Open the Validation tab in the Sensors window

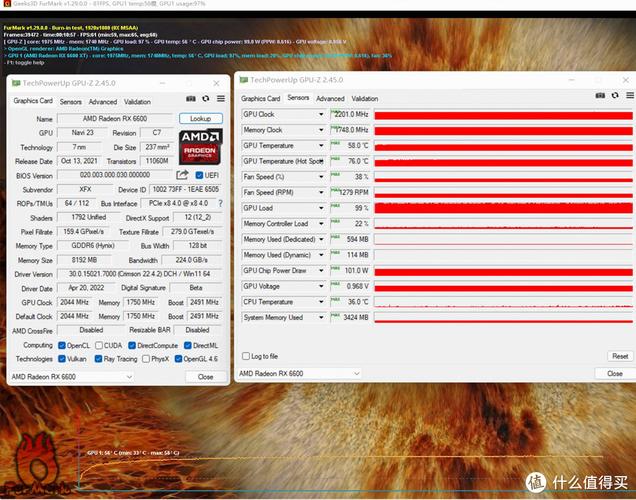click(364, 99)
